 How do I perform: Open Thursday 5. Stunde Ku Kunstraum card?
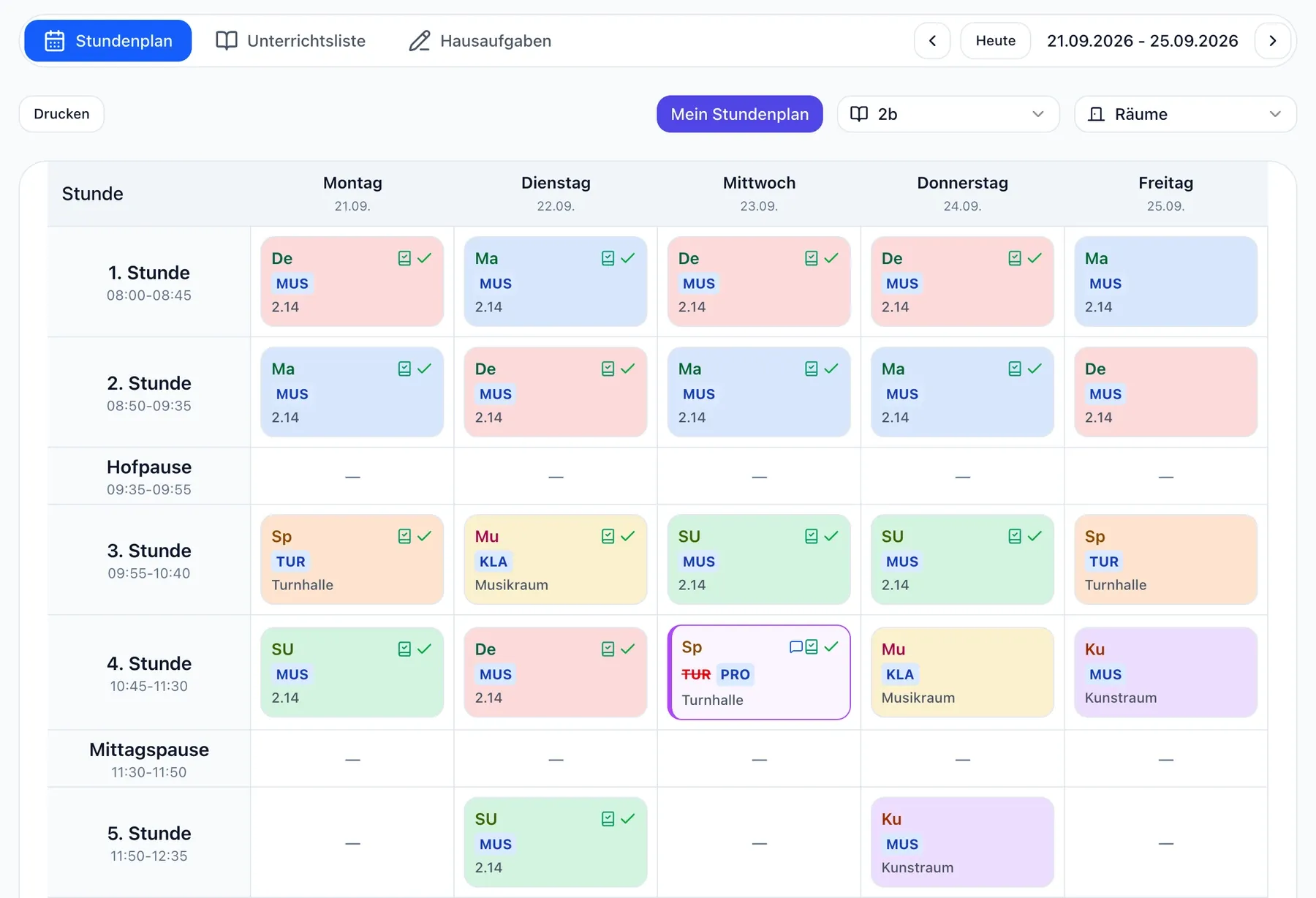(x=962, y=842)
